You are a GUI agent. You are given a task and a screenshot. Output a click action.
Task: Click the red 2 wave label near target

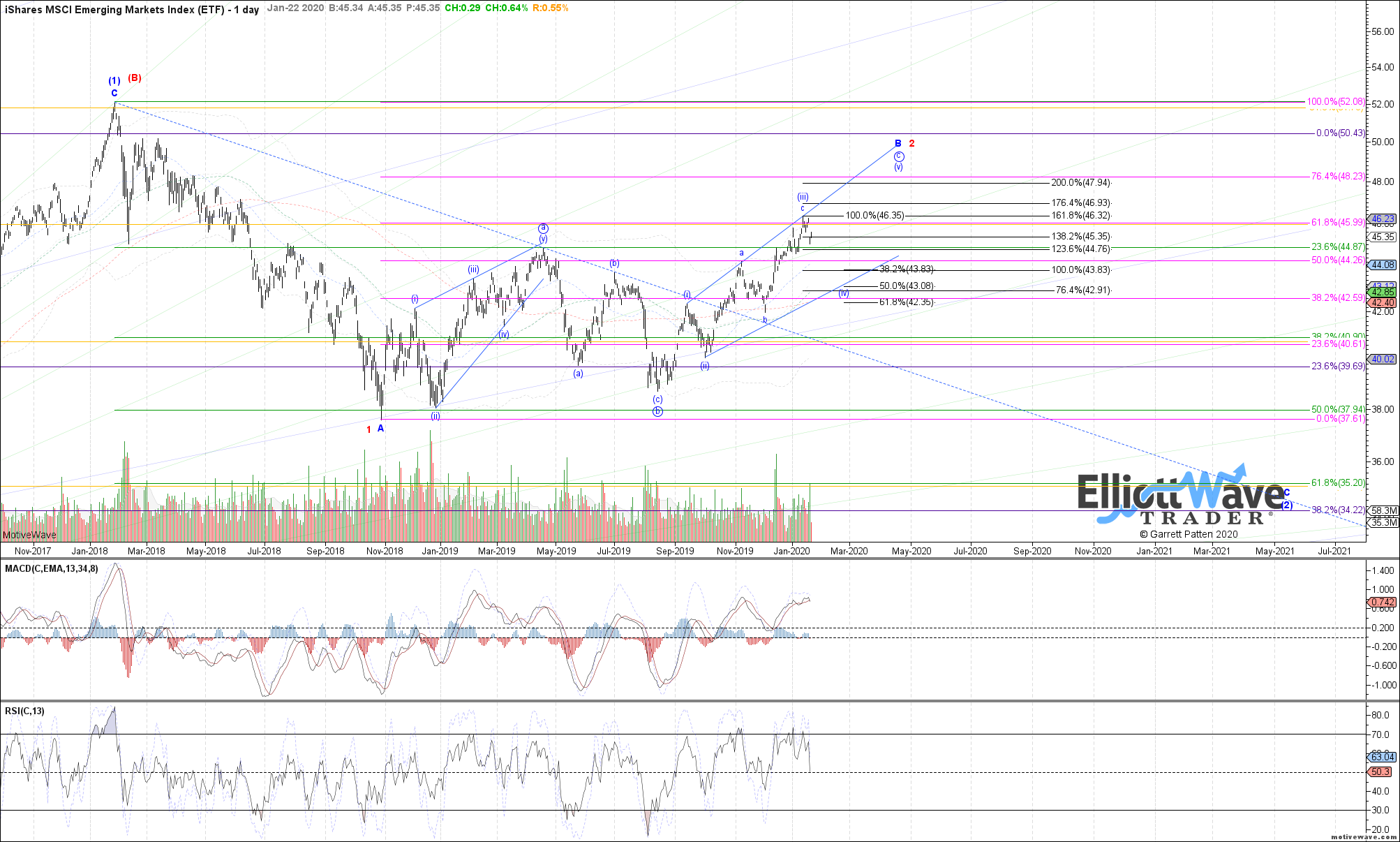pyautogui.click(x=911, y=143)
